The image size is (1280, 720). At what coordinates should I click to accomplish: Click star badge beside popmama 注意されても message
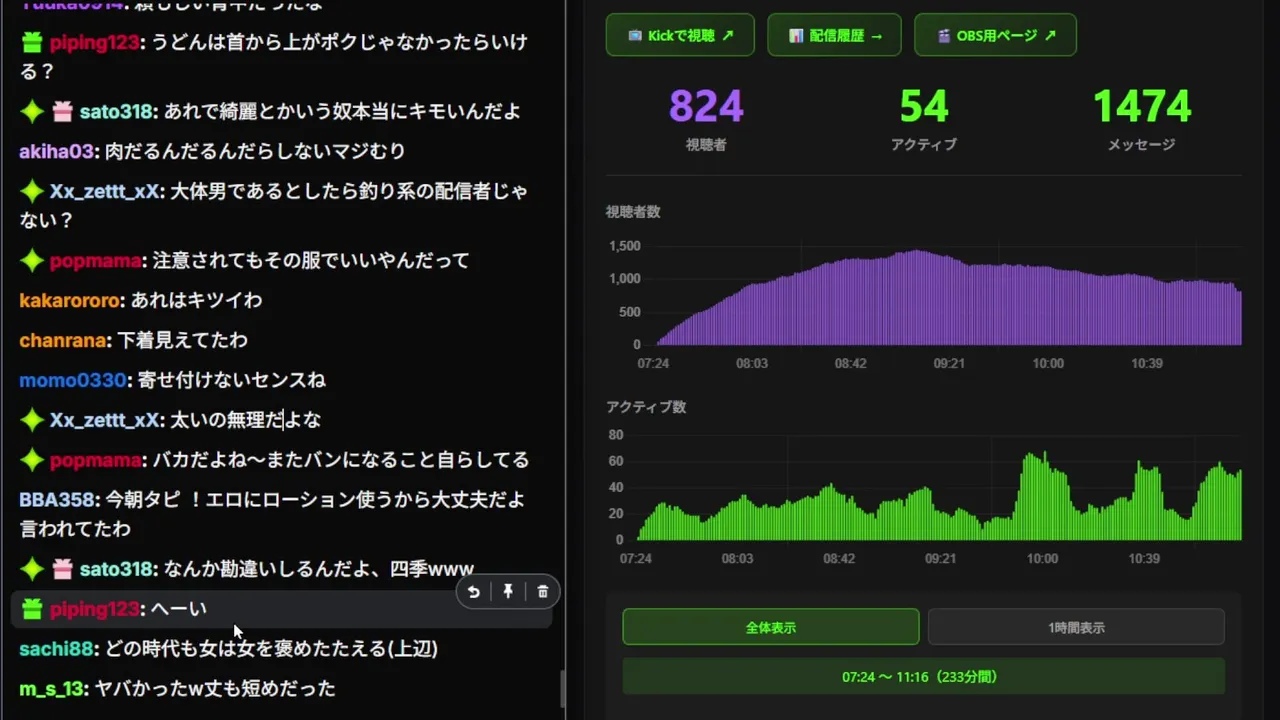[x=32, y=261]
